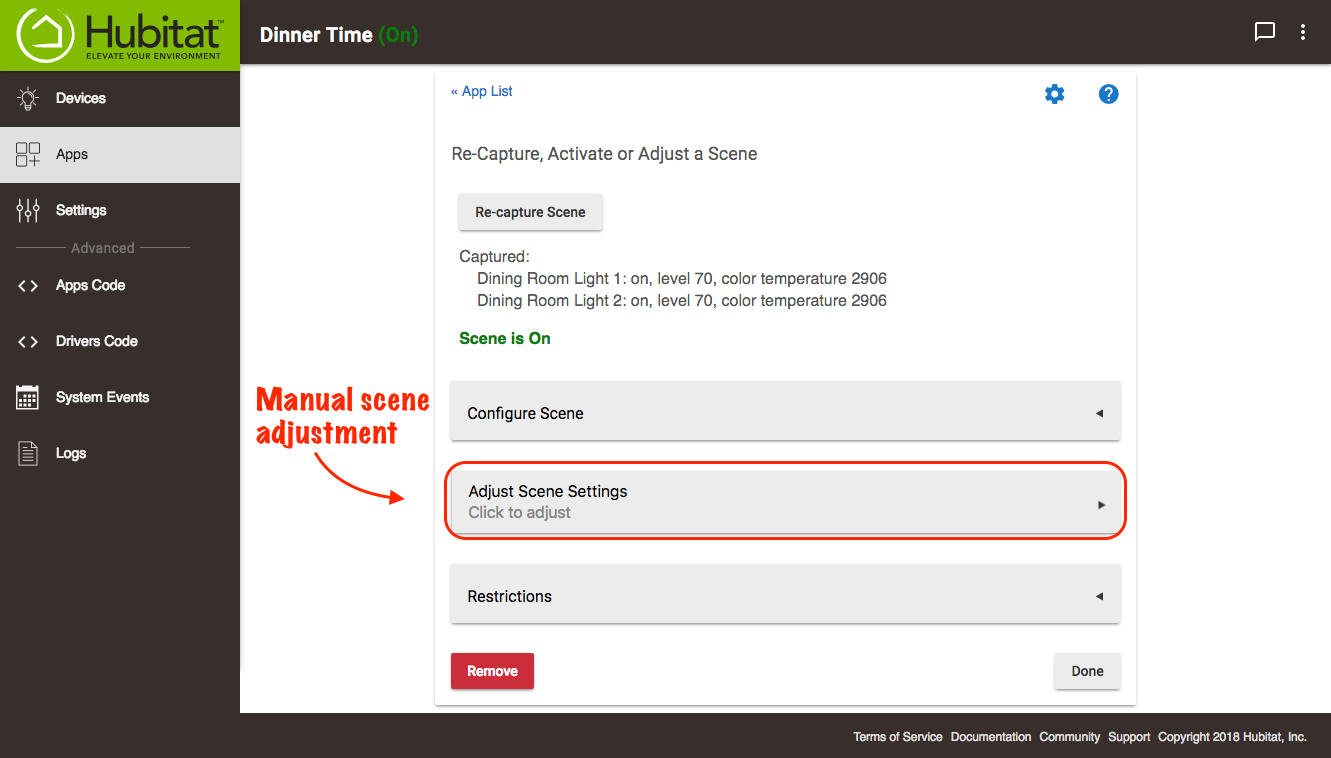Return to App List link
This screenshot has width=1331, height=758.
click(x=482, y=91)
